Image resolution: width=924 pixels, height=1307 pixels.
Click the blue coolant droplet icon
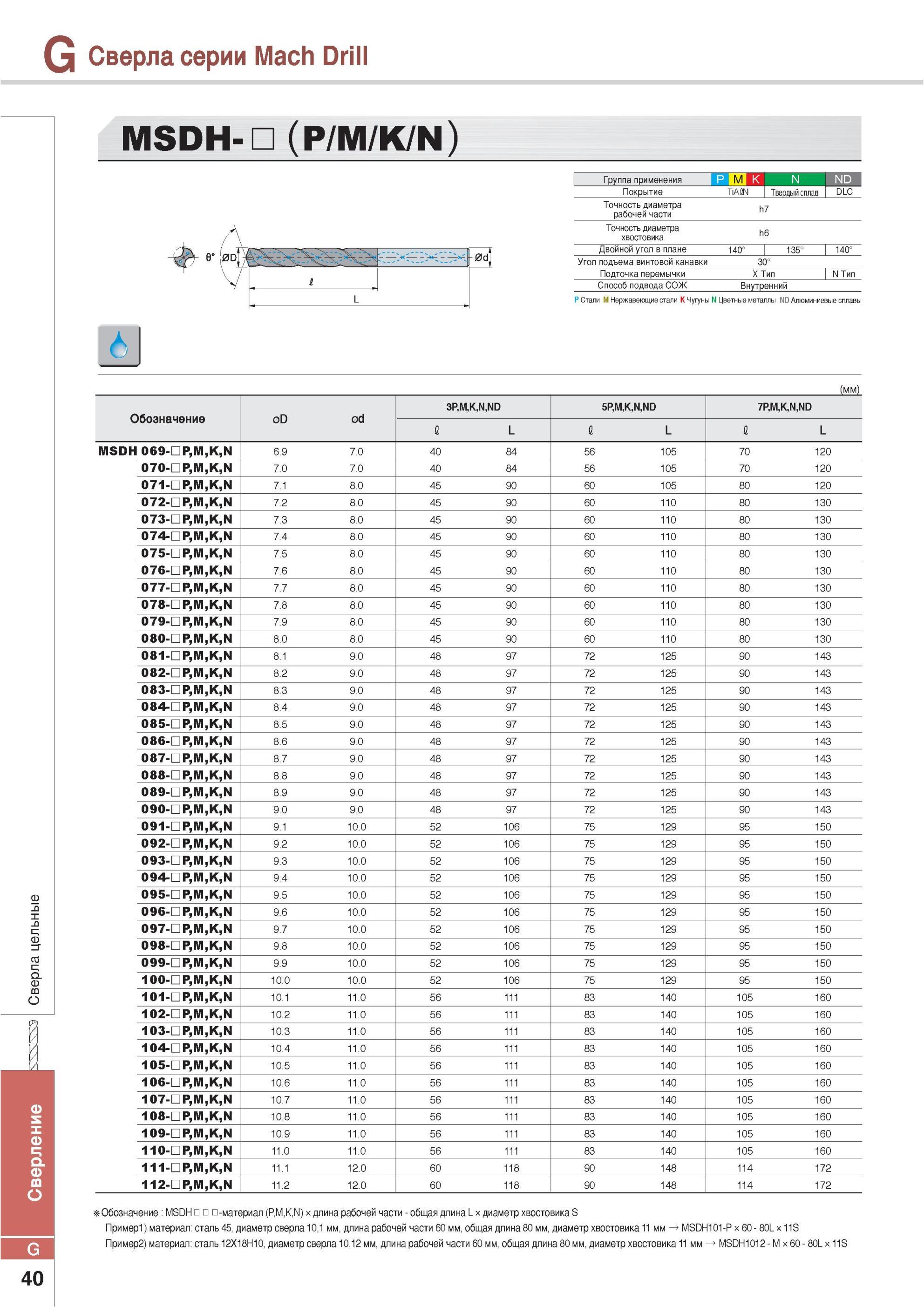(118, 345)
